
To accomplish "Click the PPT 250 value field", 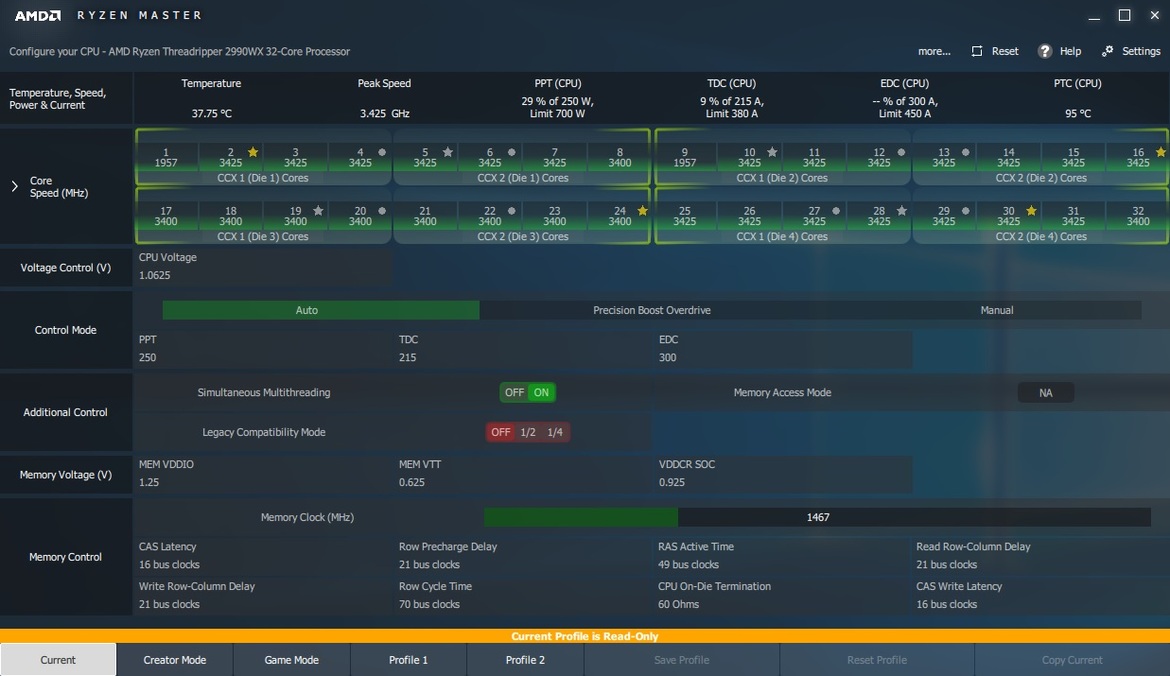I will point(148,357).
